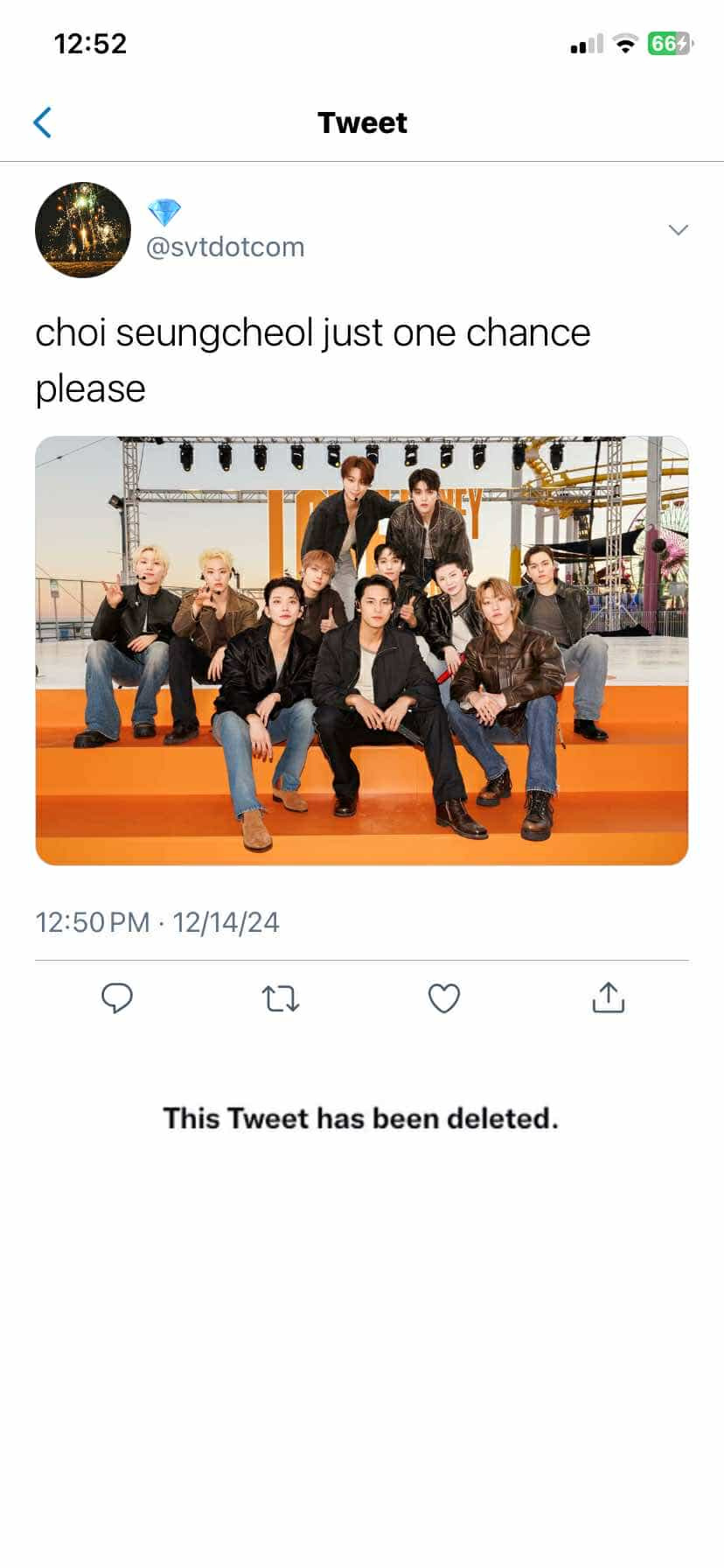Tap the Wi-Fi status icon
Viewport: 724px width, 1568px height.
coord(625,44)
